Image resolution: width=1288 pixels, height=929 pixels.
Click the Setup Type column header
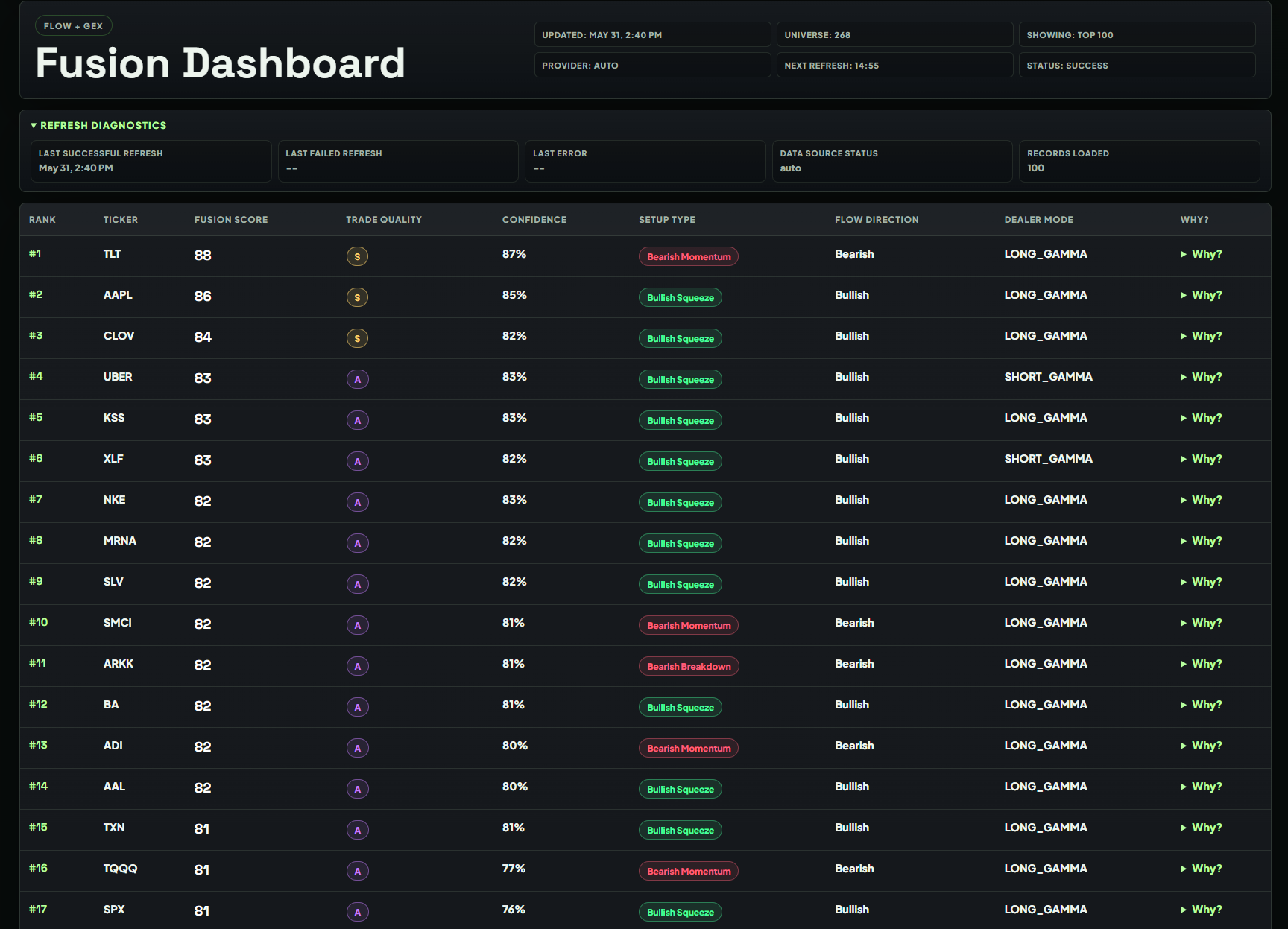tap(667, 220)
